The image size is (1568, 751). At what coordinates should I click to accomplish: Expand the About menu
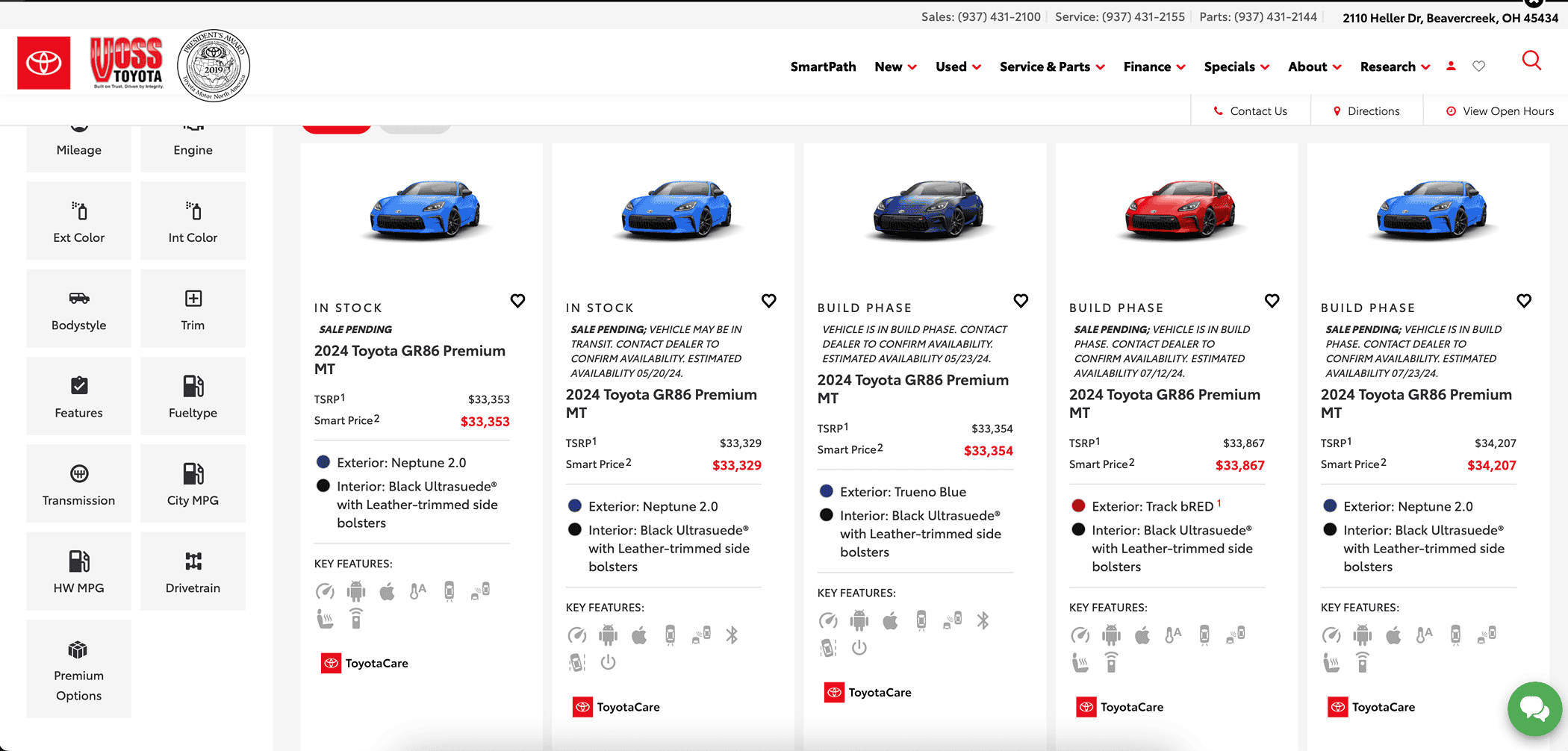[1315, 66]
